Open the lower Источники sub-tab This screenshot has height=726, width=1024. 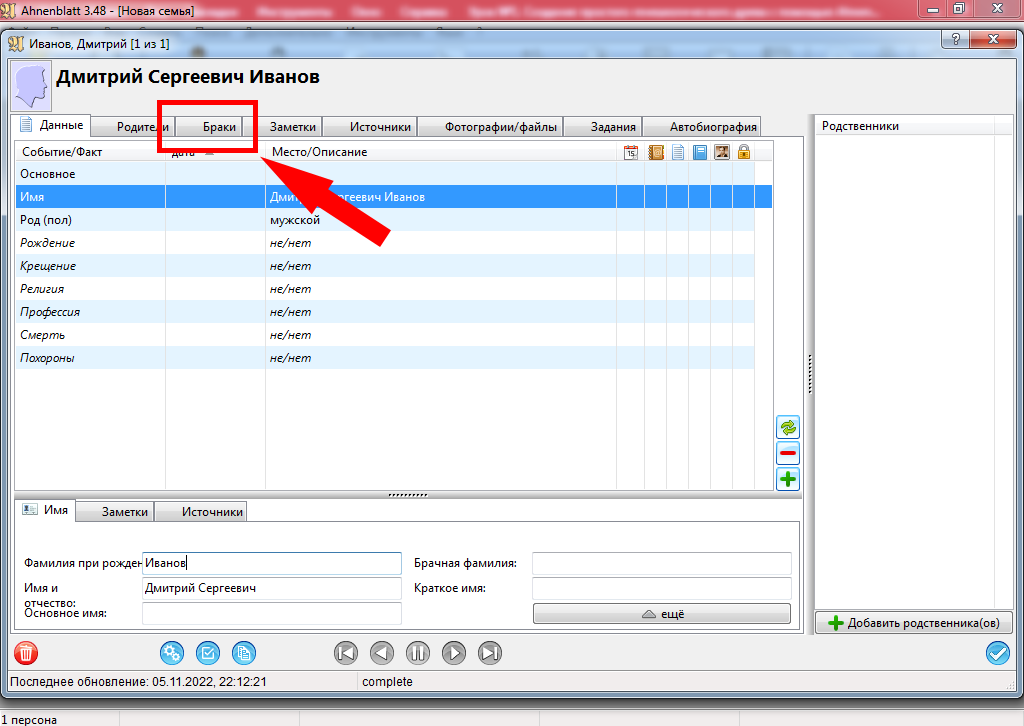tap(212, 512)
